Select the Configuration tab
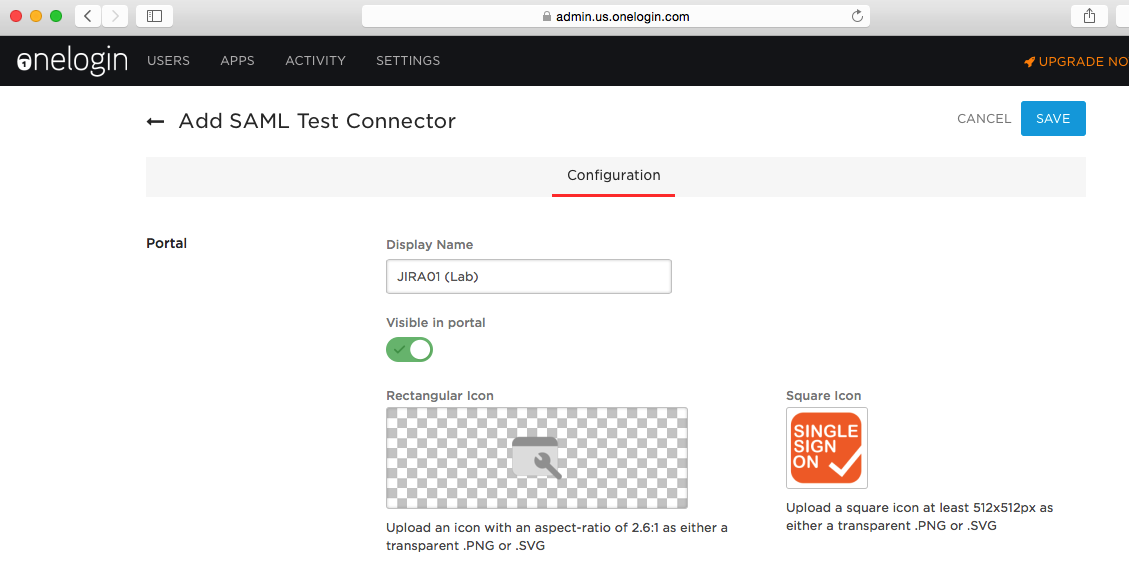This screenshot has width=1129, height=573. 613,176
